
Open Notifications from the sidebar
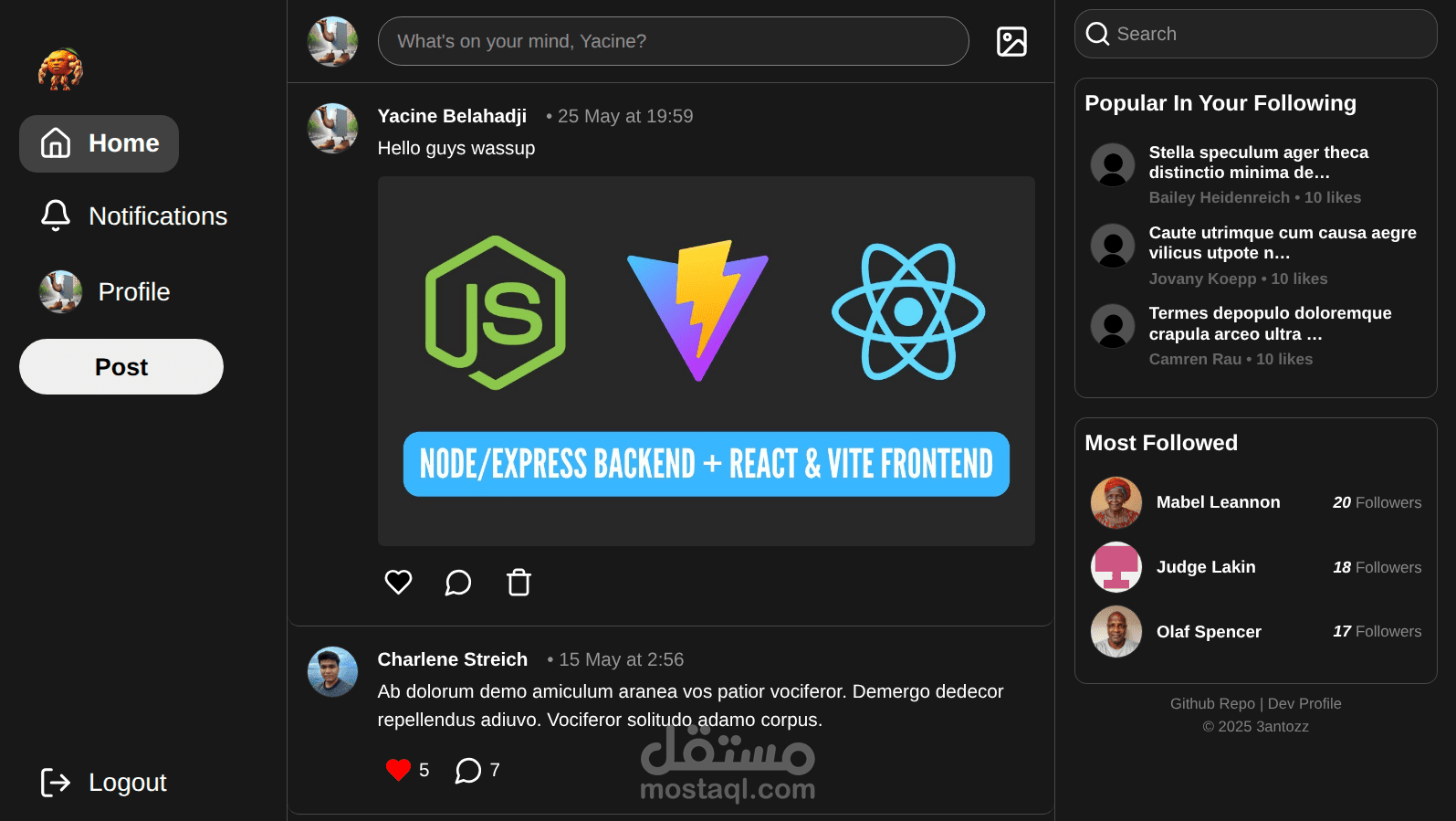[x=133, y=216]
